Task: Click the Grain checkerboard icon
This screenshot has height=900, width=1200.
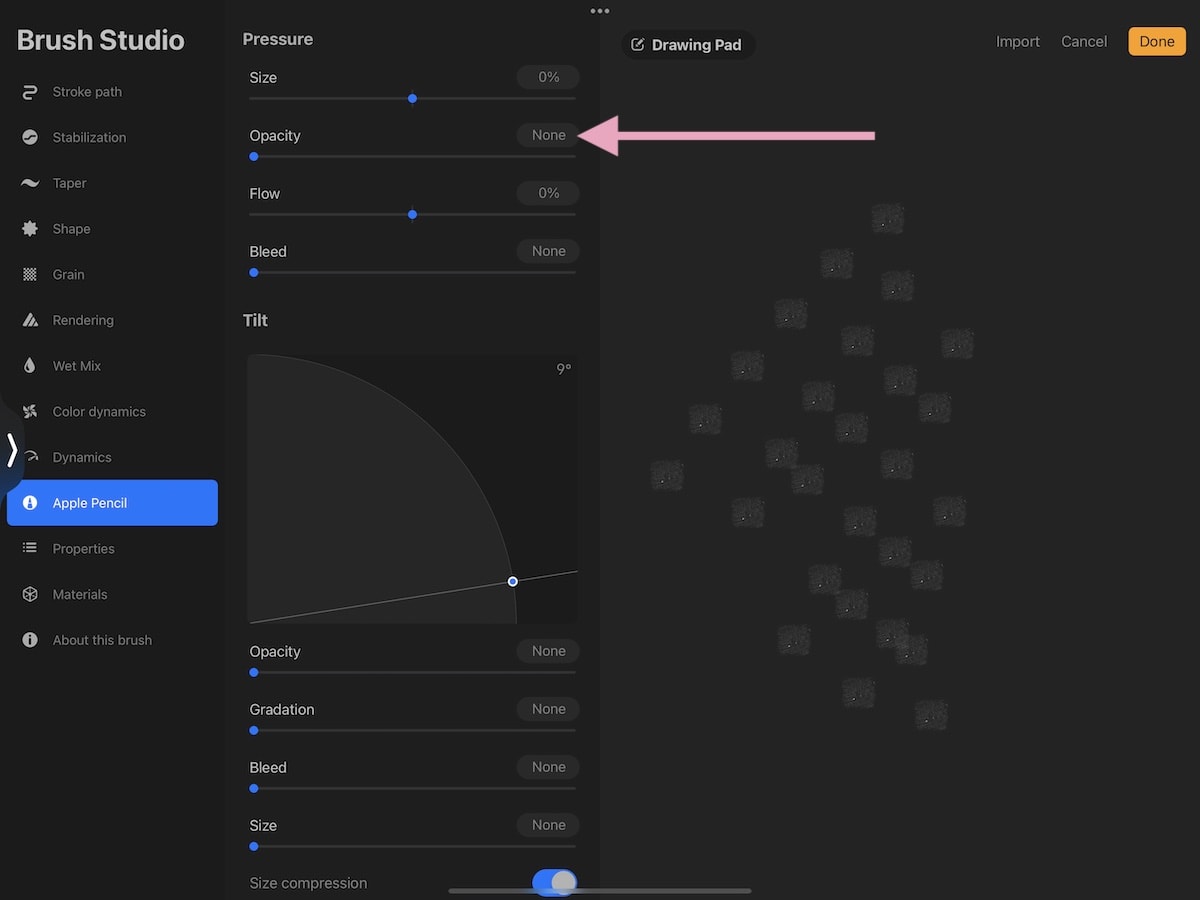Action: pos(30,274)
